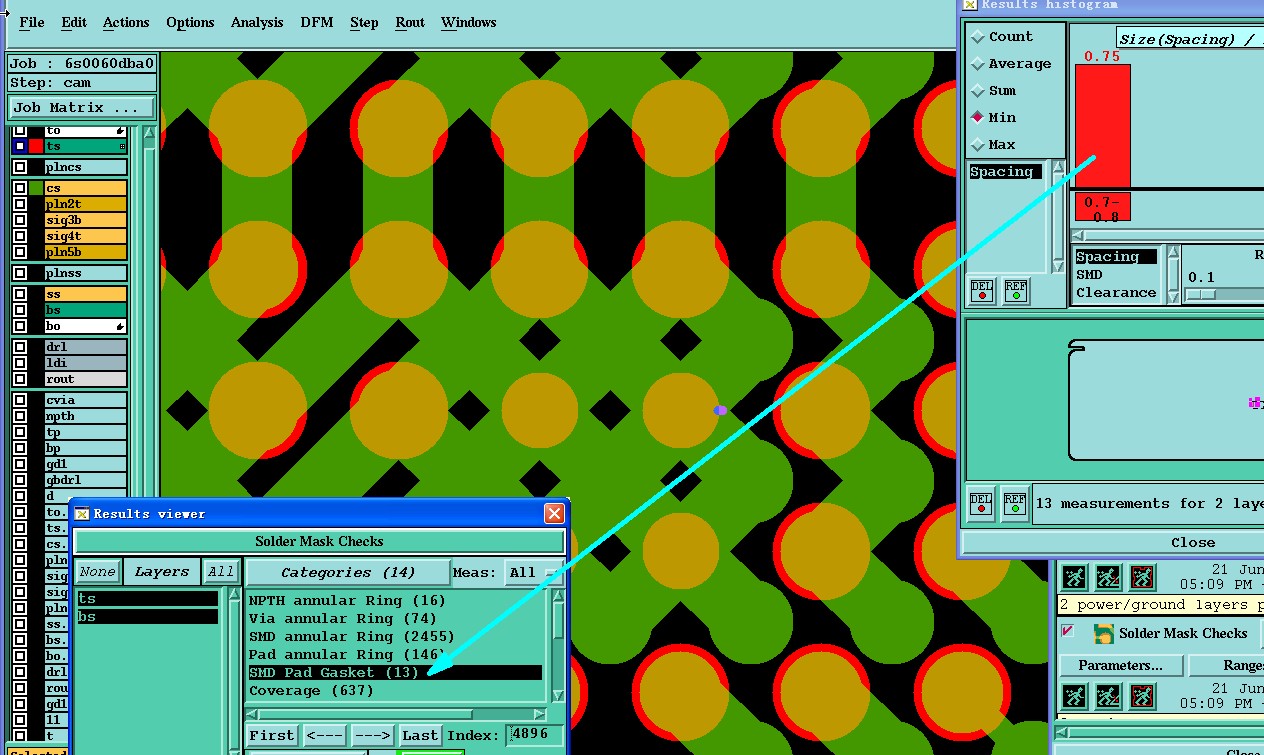The image size is (1264, 755).
Task: Click the red 0.75 histogram bar
Action: (1102, 126)
